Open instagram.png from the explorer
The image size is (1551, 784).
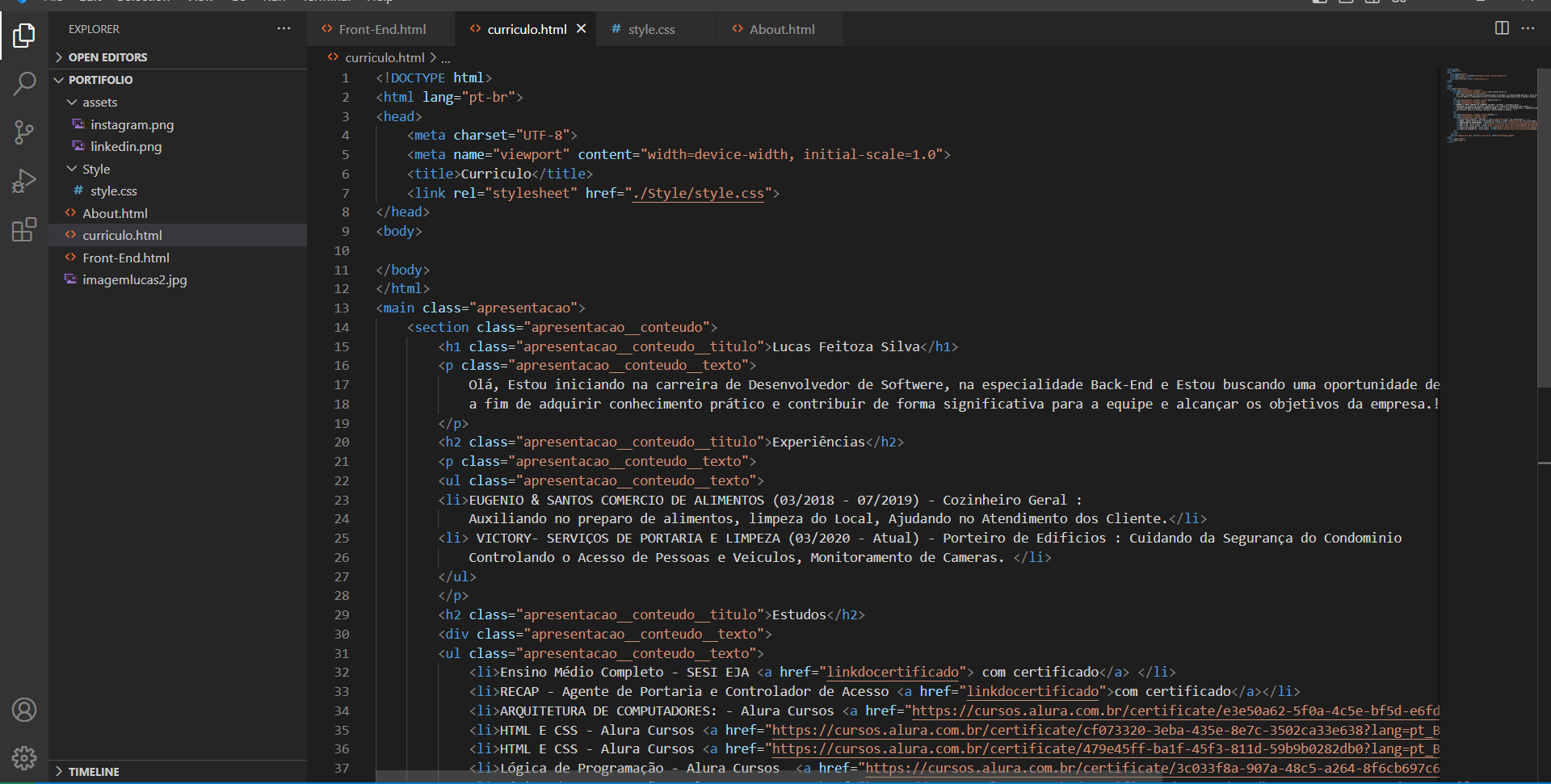(x=132, y=124)
